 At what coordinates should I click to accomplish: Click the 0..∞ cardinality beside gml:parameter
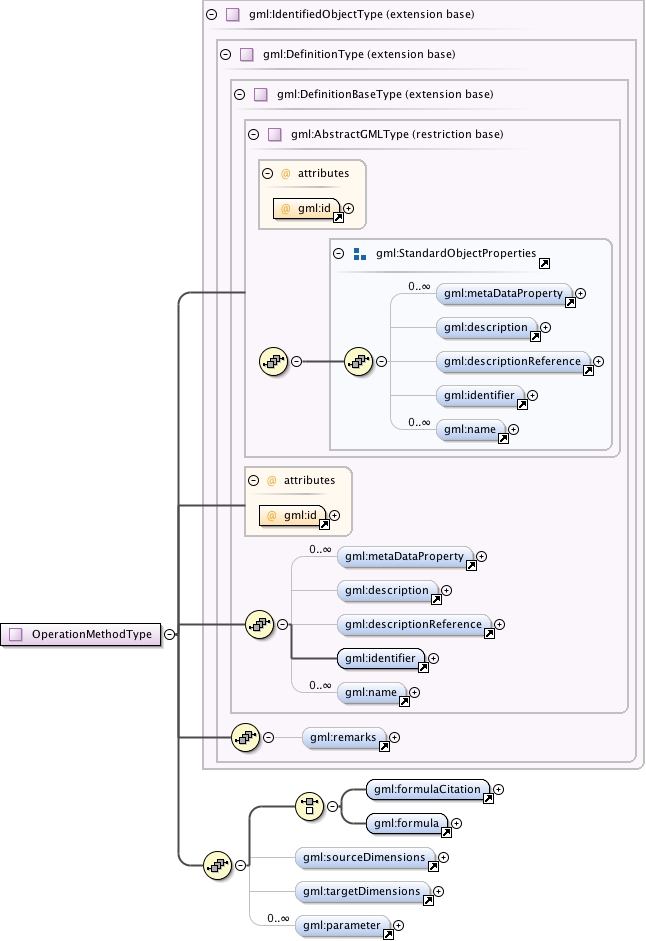(279, 918)
